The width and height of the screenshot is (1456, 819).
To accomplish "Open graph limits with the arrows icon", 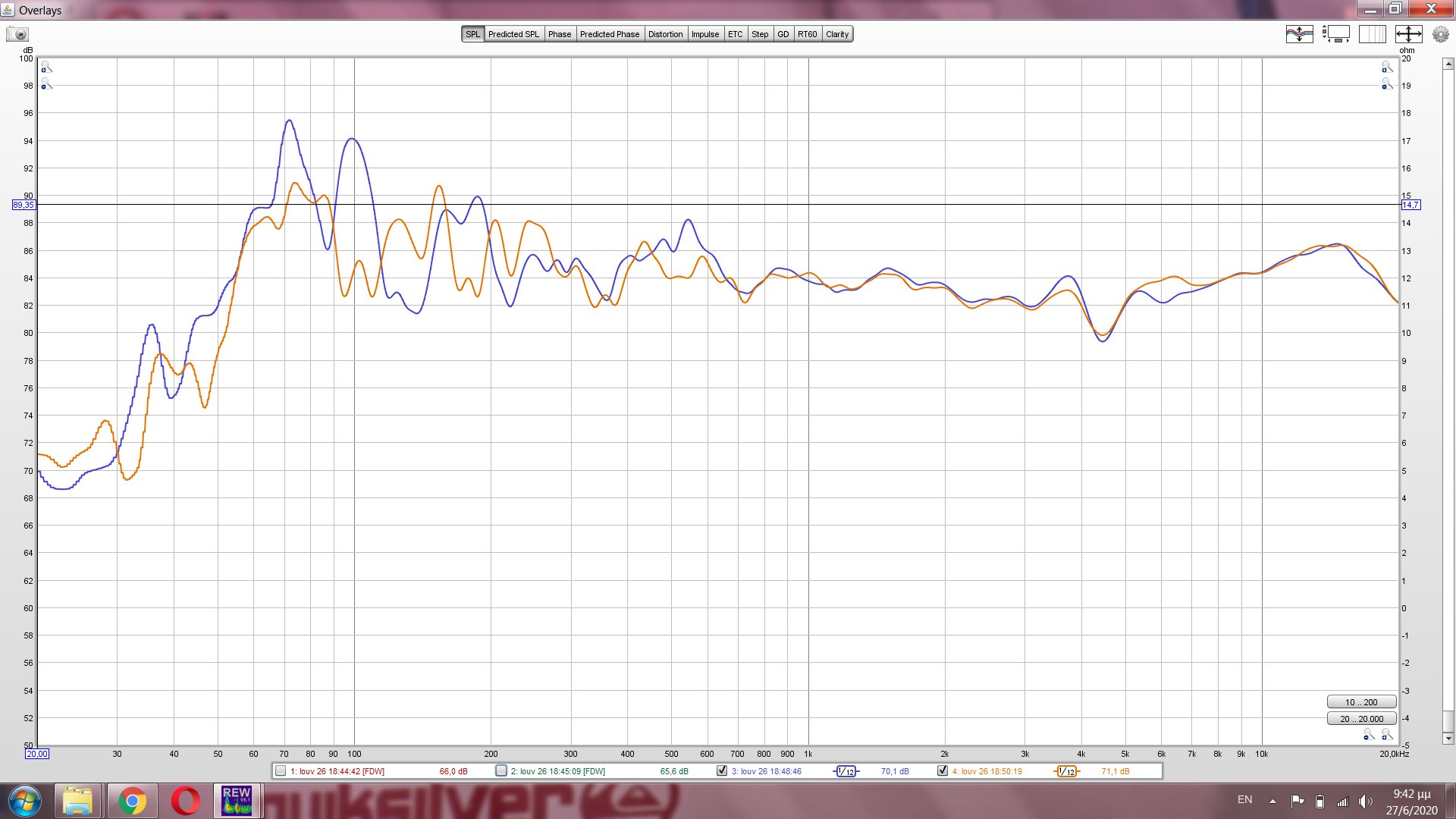I will point(1408,34).
